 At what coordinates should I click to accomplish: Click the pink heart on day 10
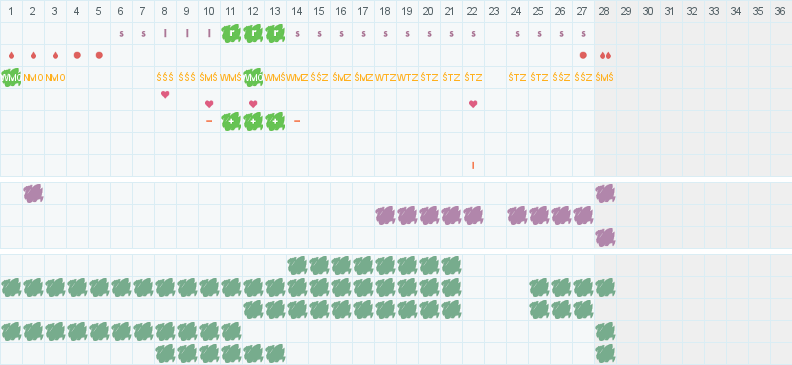point(209,104)
